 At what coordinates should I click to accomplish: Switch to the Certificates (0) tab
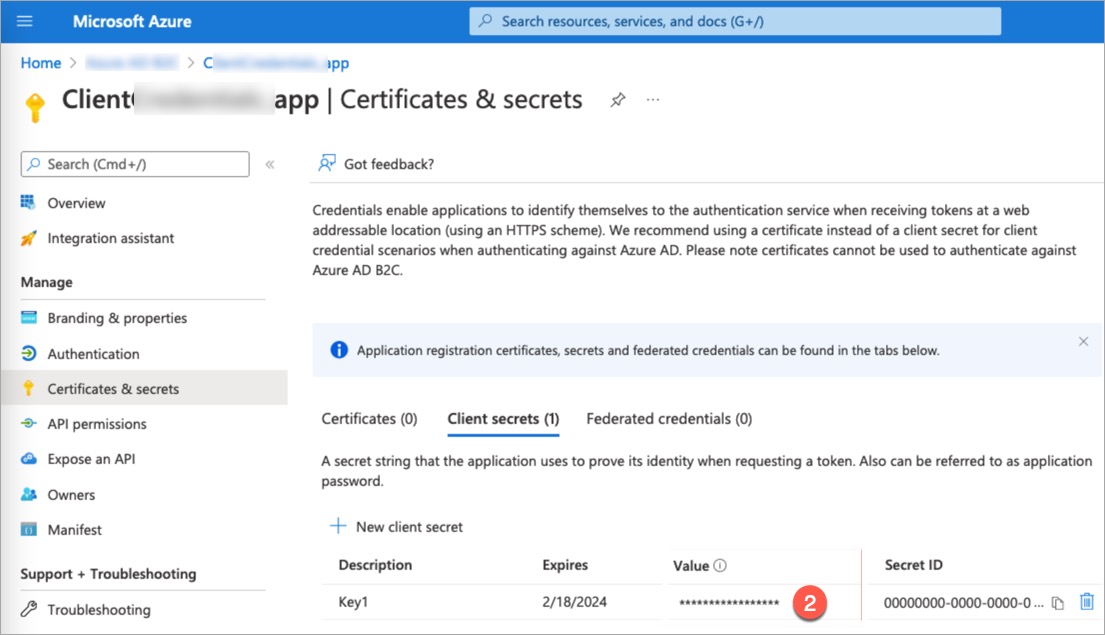click(369, 419)
